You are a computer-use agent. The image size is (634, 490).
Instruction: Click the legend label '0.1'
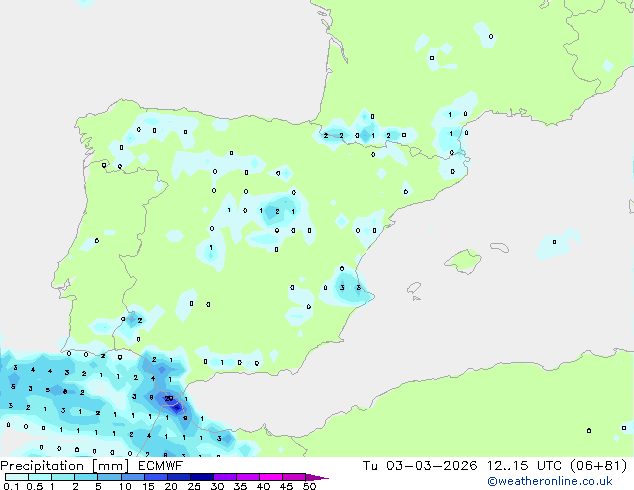11,486
